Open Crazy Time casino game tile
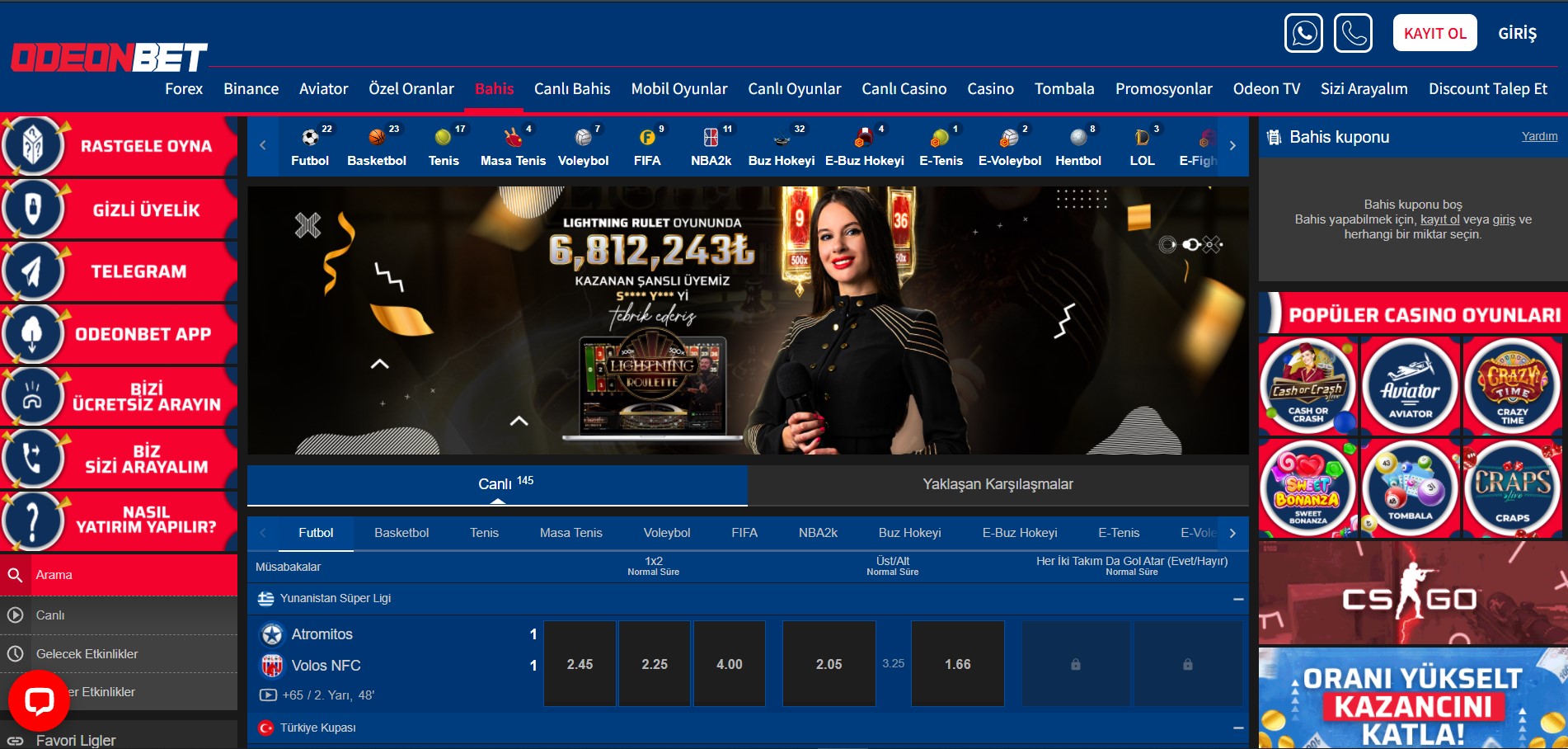 tap(1513, 385)
